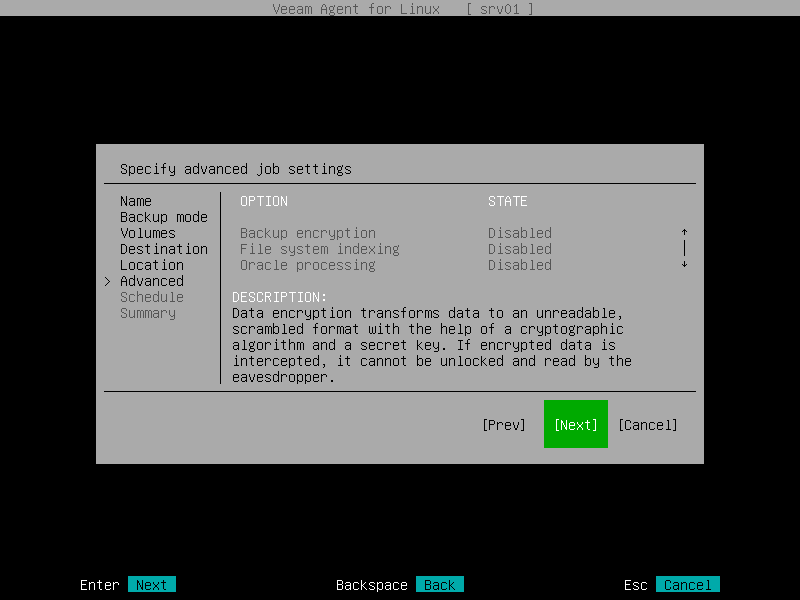Click the OPTION column header
The image size is (800, 600).
264,201
